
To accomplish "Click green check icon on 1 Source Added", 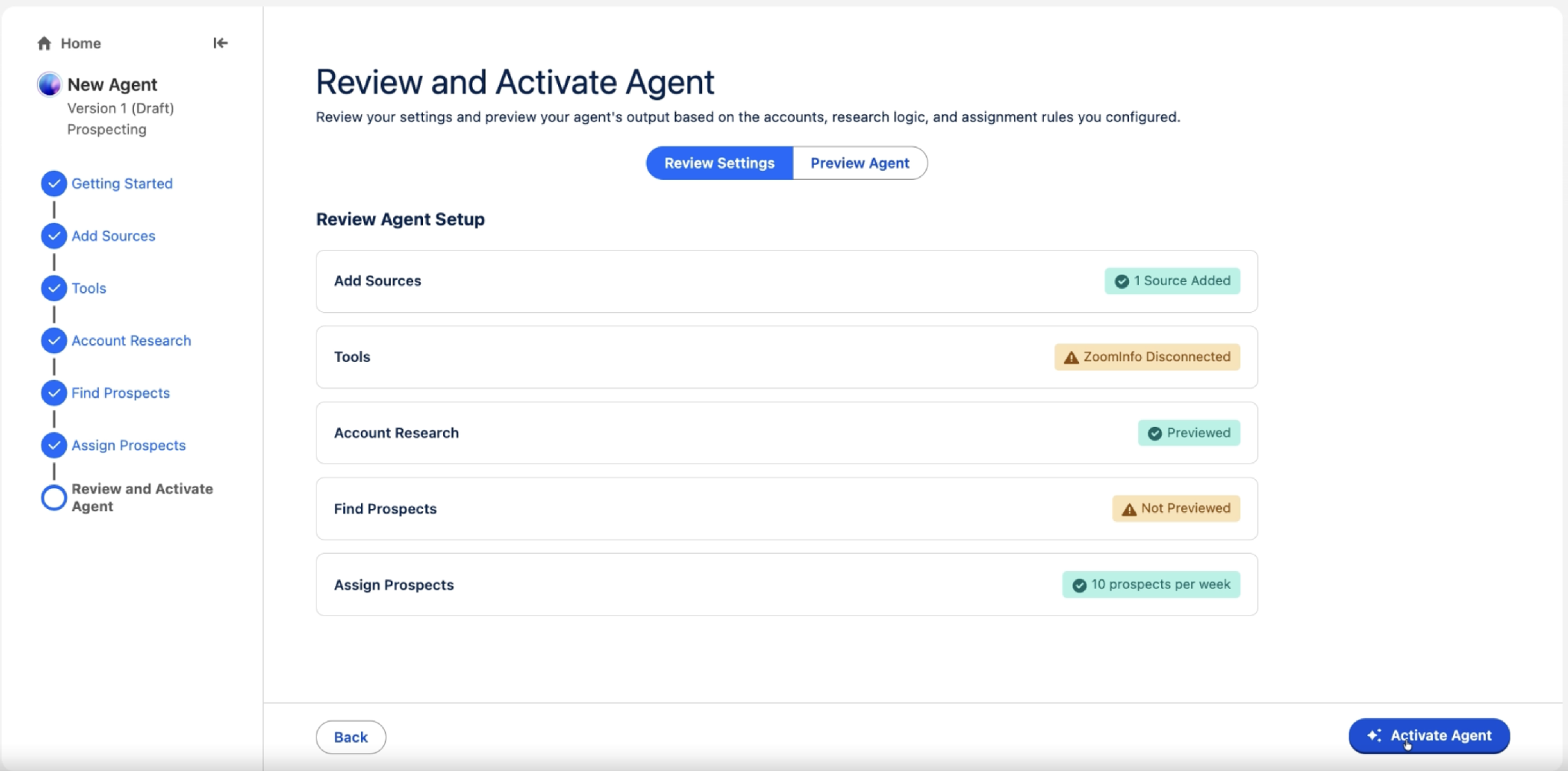I will tap(1121, 281).
